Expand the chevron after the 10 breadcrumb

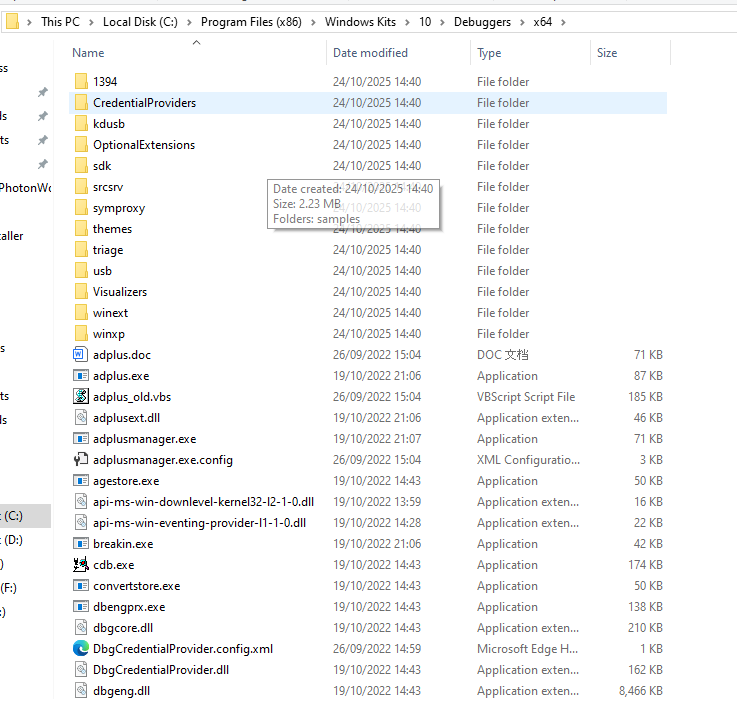[x=442, y=22]
